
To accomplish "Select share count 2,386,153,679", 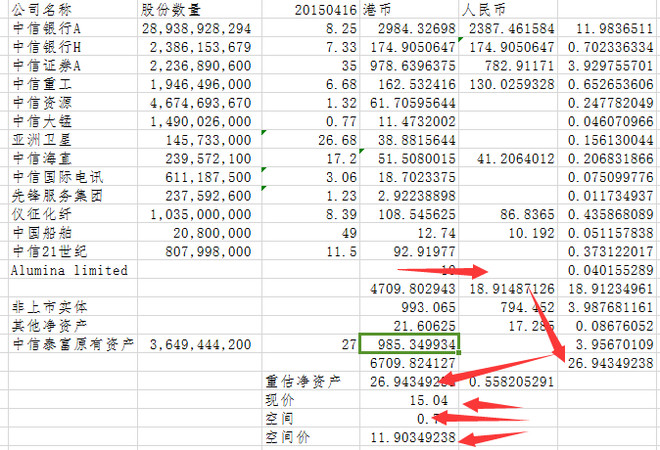I will [x=200, y=47].
